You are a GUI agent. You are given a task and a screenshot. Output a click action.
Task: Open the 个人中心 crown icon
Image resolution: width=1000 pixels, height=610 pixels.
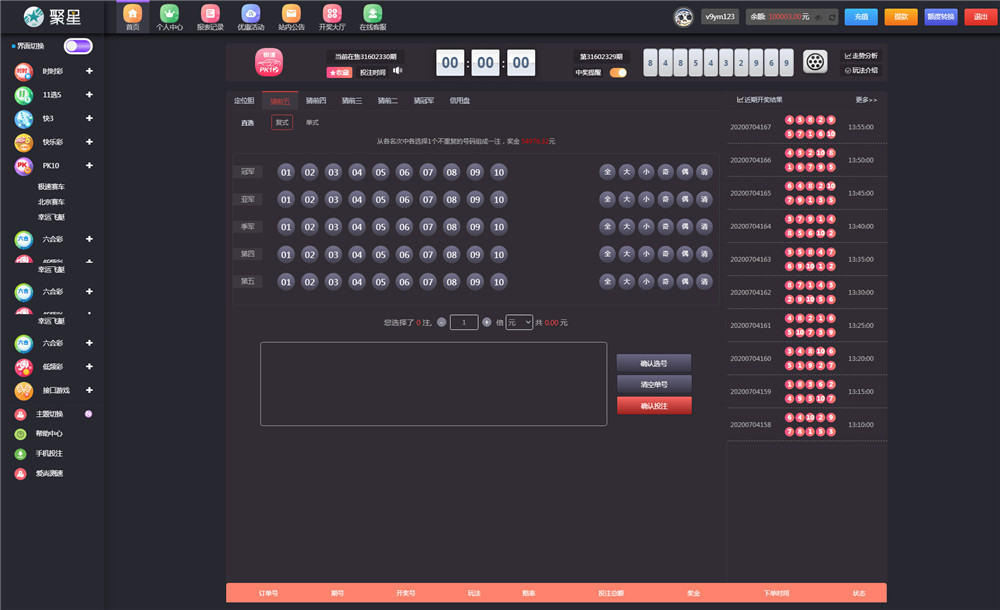pos(169,13)
